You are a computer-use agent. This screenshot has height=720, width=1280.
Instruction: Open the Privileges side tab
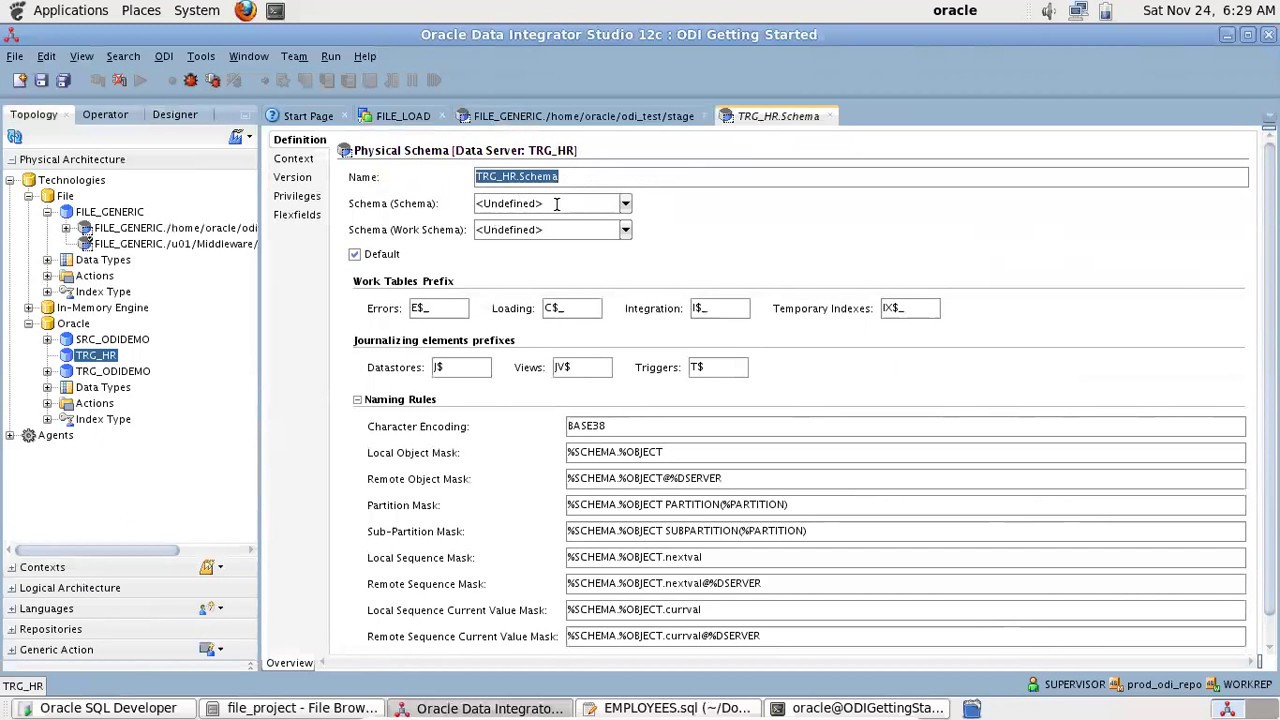(x=297, y=197)
